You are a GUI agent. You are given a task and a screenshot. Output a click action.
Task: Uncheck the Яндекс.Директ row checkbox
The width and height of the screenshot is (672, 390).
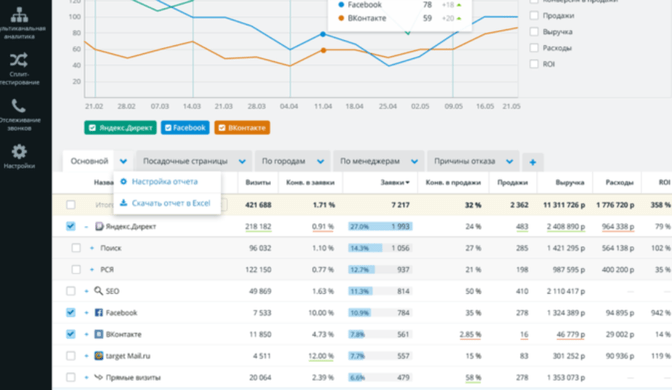(x=71, y=226)
